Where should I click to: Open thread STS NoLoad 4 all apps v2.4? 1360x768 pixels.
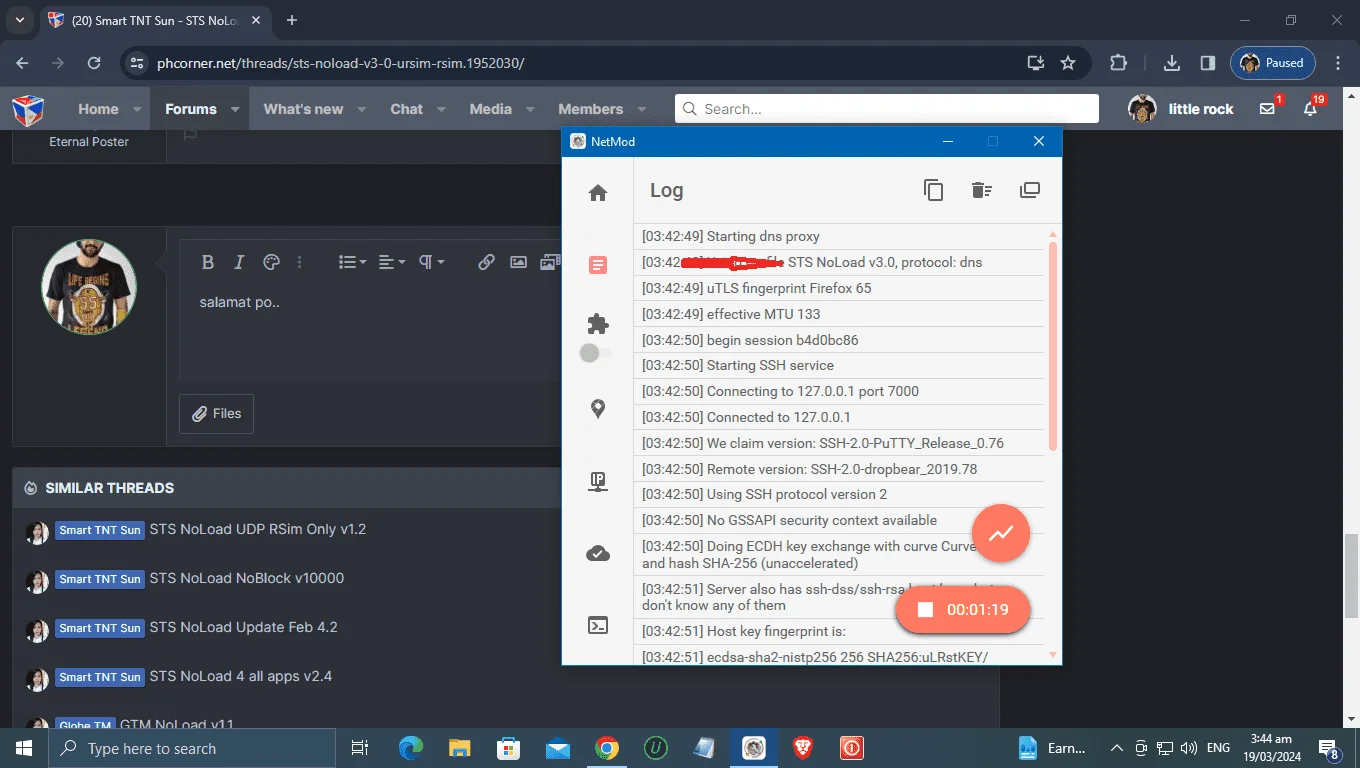click(x=241, y=676)
